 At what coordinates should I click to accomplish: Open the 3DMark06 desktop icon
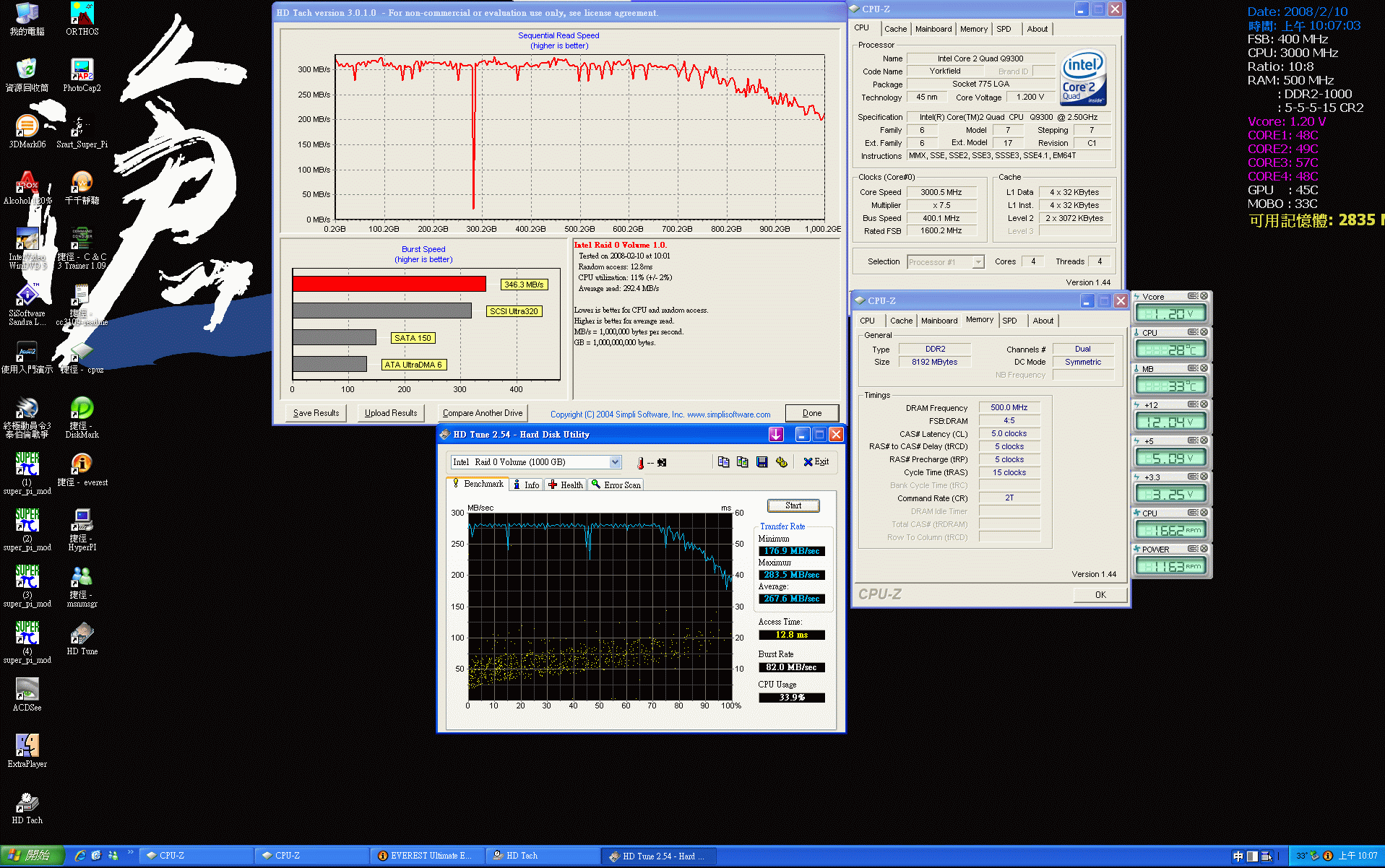pyautogui.click(x=27, y=132)
